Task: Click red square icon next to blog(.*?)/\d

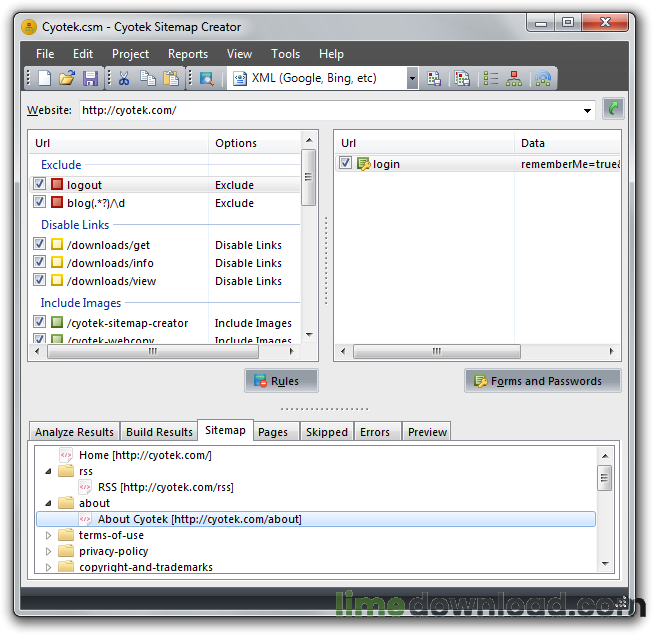Action: click(57, 202)
